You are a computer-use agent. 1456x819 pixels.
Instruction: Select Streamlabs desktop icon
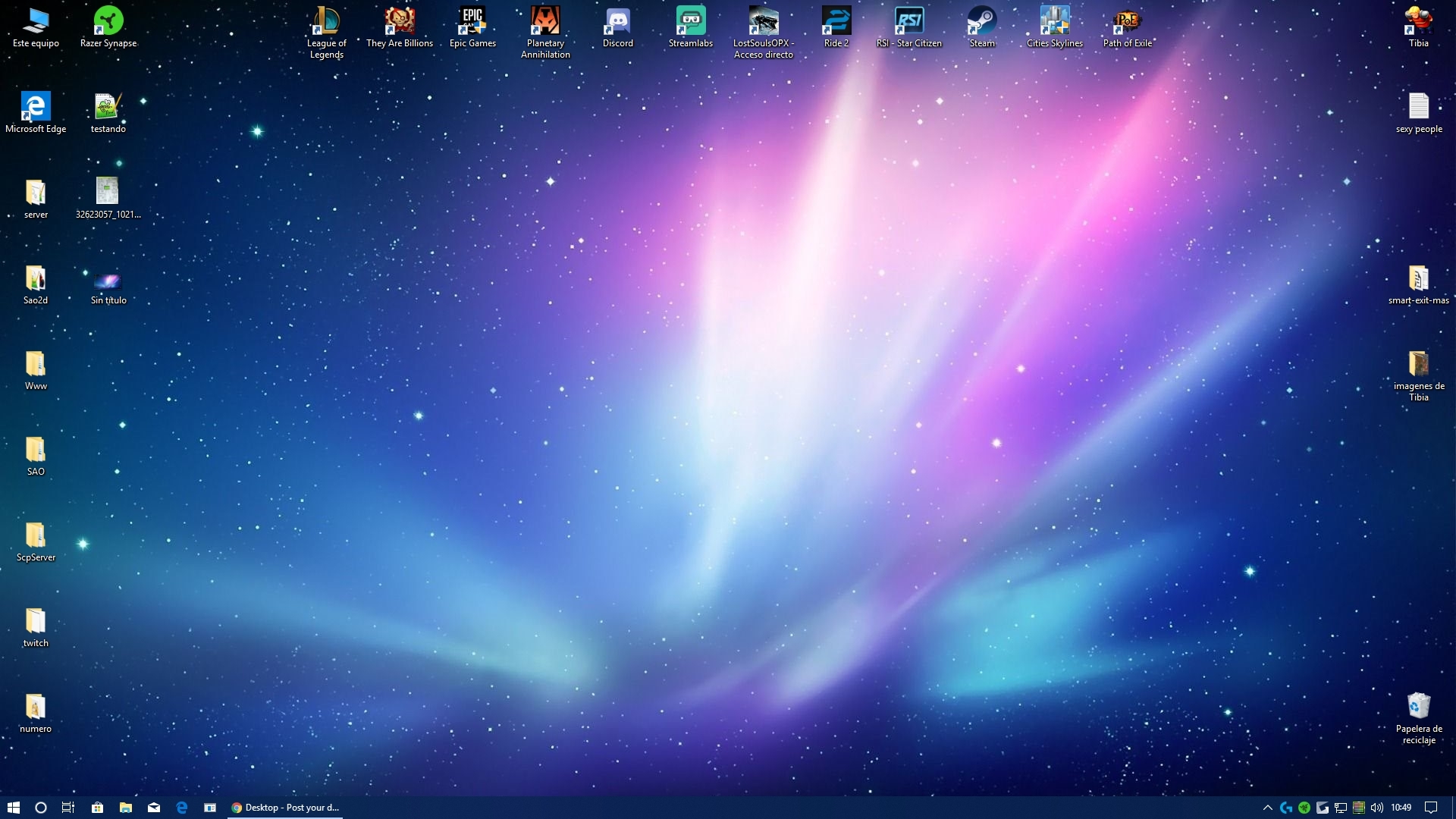(691, 27)
